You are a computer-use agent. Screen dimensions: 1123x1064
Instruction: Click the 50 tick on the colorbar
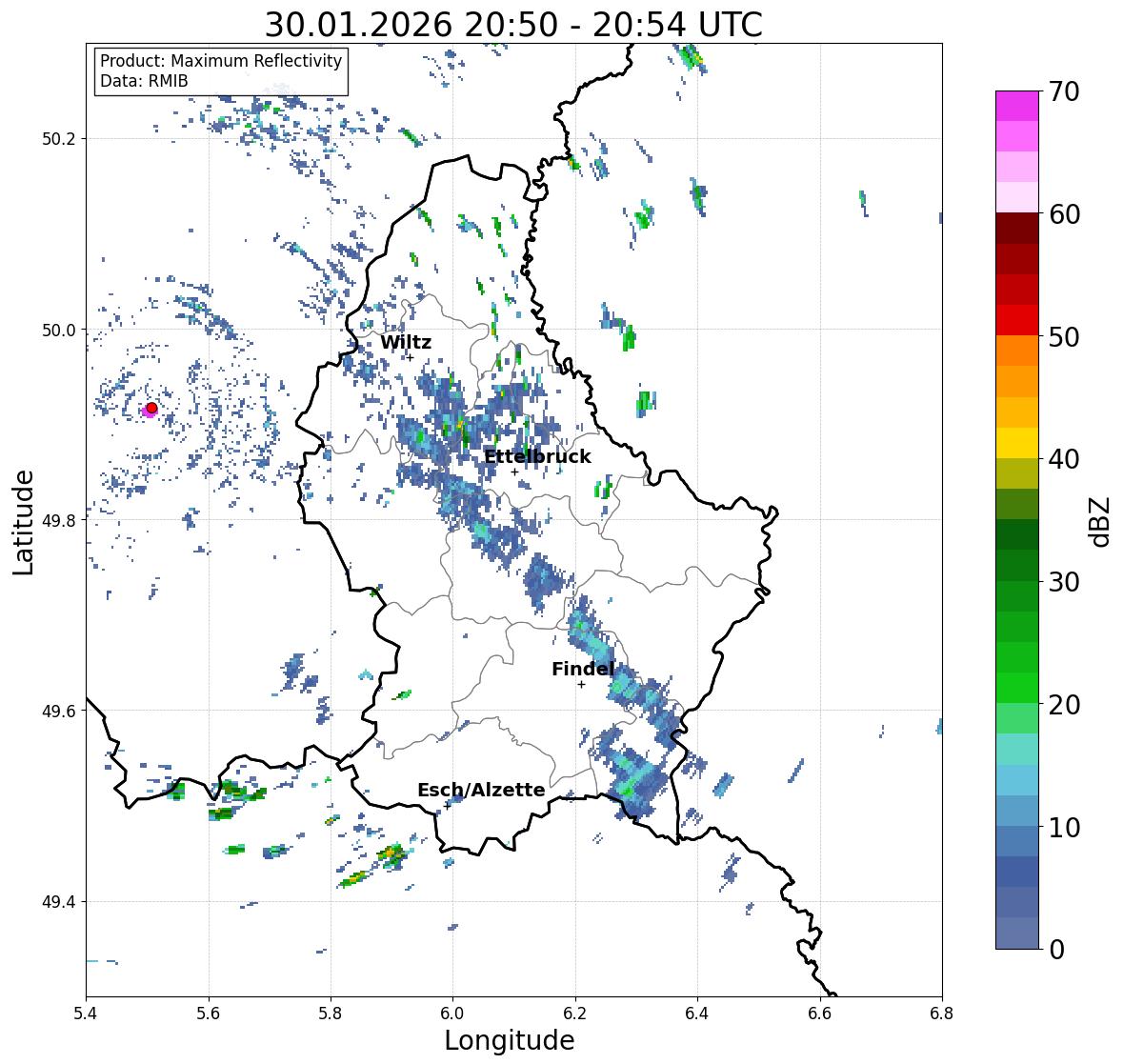(1064, 336)
